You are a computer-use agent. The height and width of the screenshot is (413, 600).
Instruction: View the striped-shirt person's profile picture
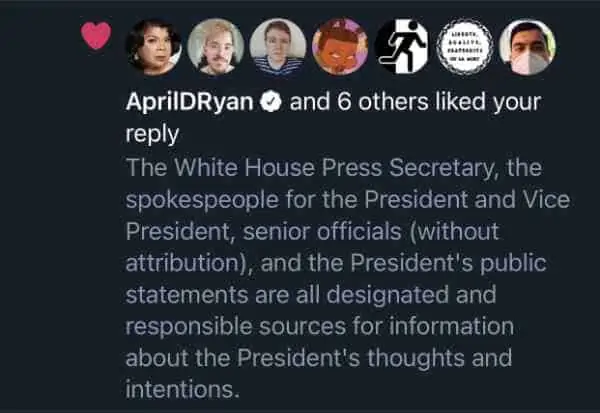278,46
